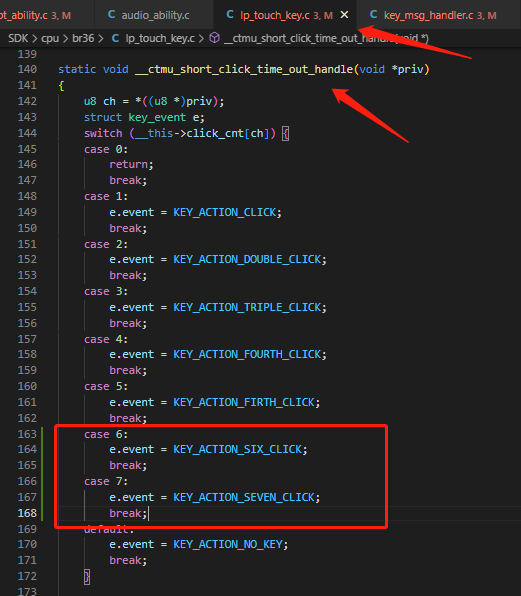
Task: Click 'case 0:' on line 145
Action: click(x=106, y=149)
